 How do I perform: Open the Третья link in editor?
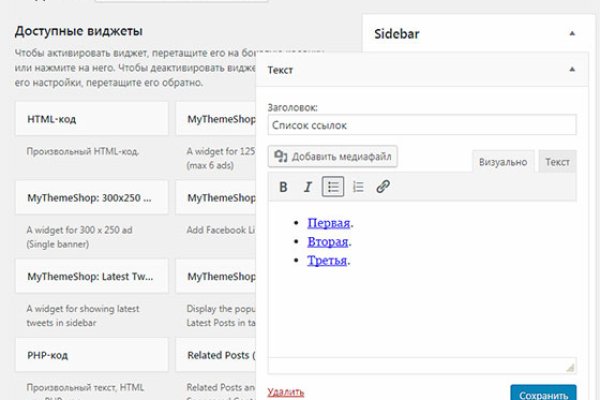[x=327, y=261]
